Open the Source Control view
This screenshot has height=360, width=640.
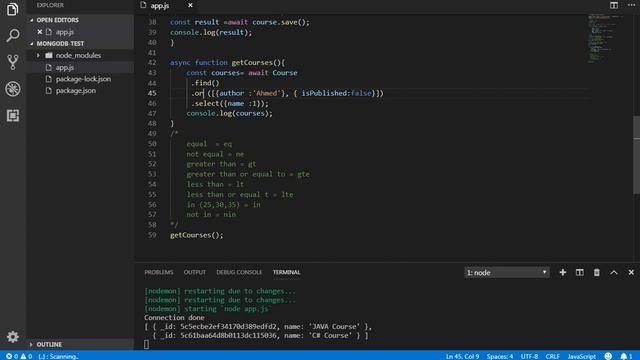(13, 62)
